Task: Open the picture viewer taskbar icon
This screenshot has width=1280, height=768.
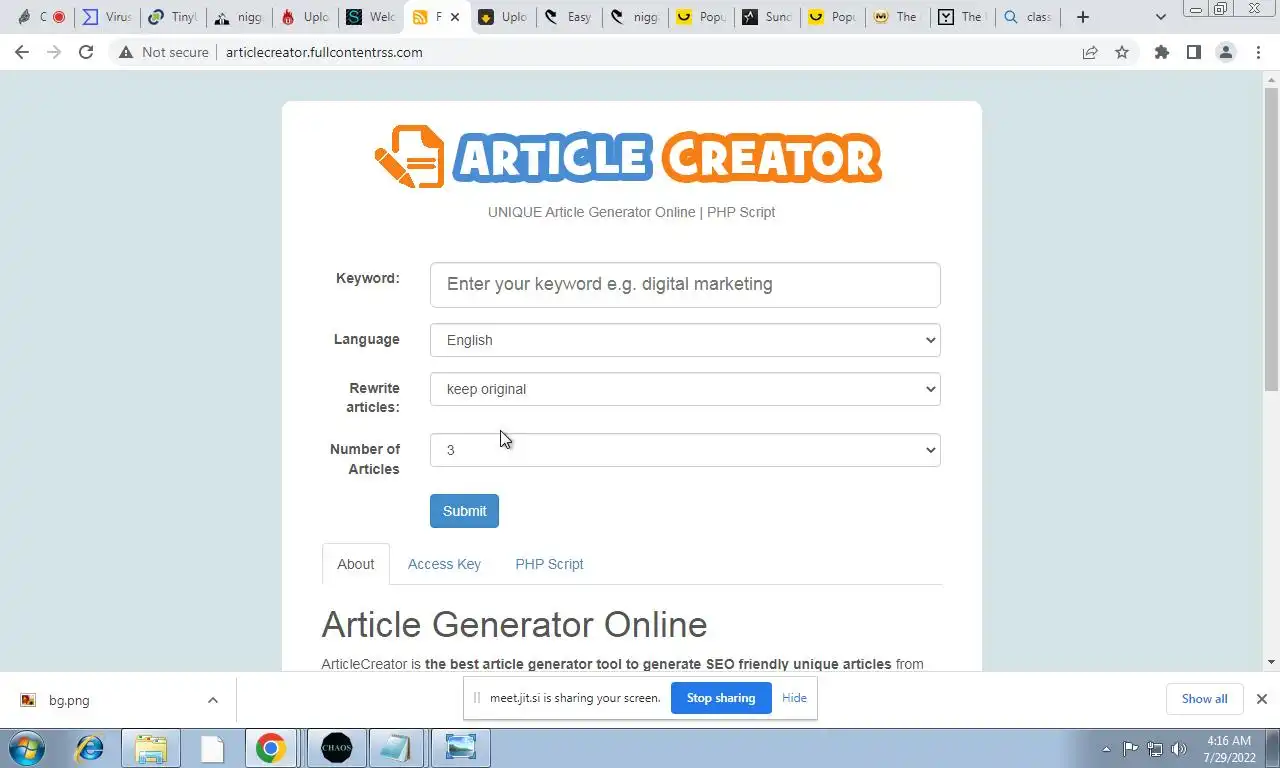Action: coord(461,748)
